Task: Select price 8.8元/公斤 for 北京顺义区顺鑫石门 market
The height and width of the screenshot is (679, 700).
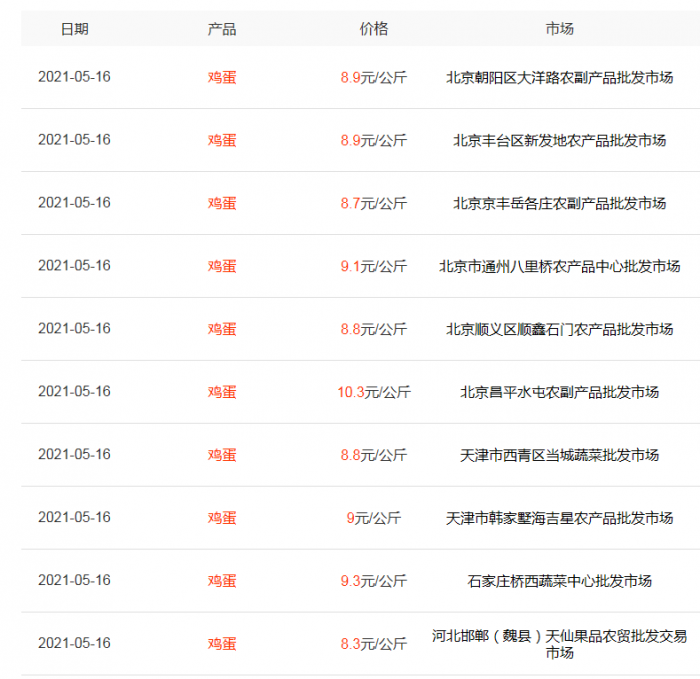Action: (x=374, y=329)
